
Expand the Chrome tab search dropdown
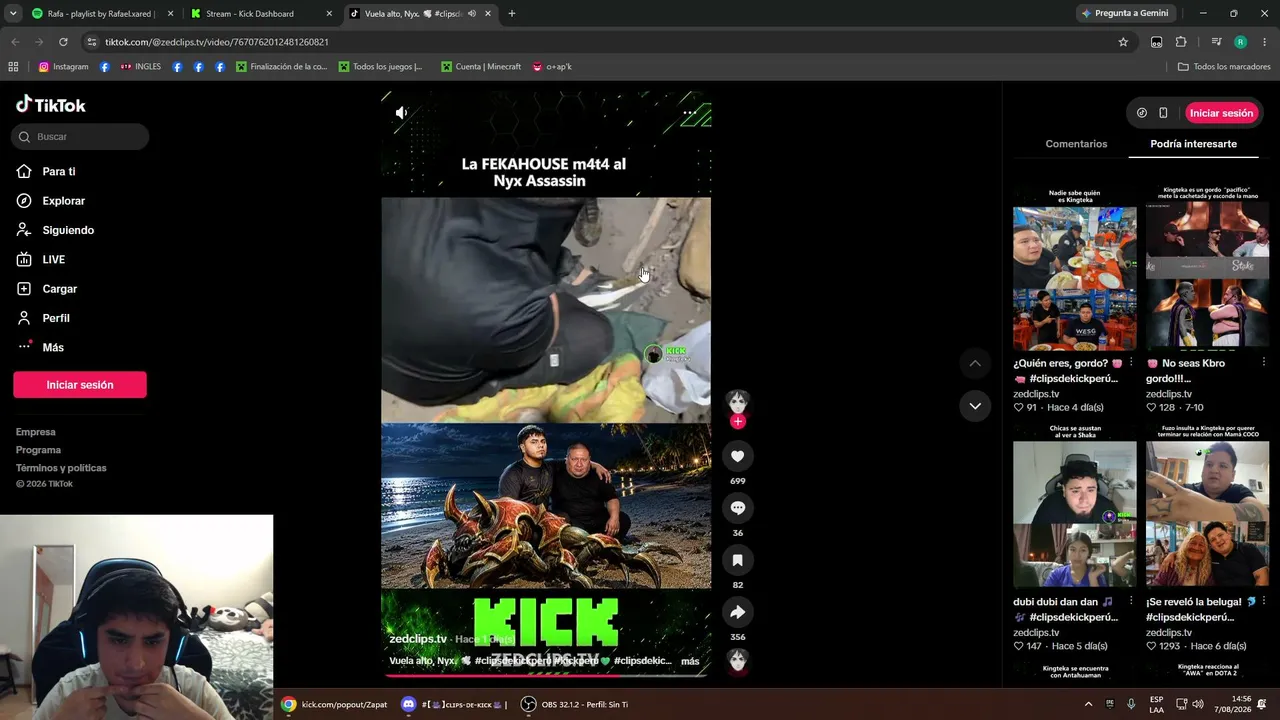tap(12, 14)
